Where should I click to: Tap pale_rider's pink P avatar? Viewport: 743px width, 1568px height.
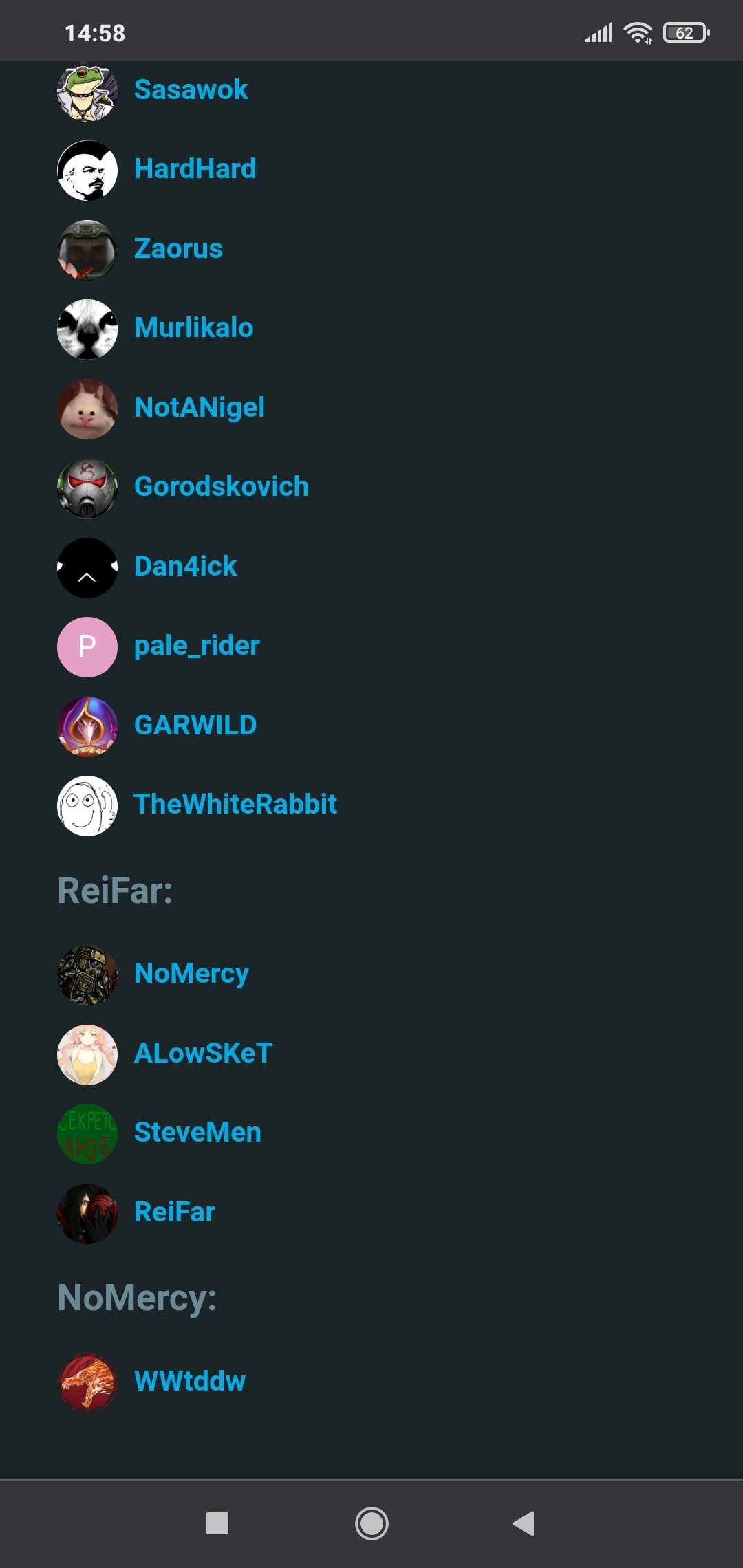(87, 647)
